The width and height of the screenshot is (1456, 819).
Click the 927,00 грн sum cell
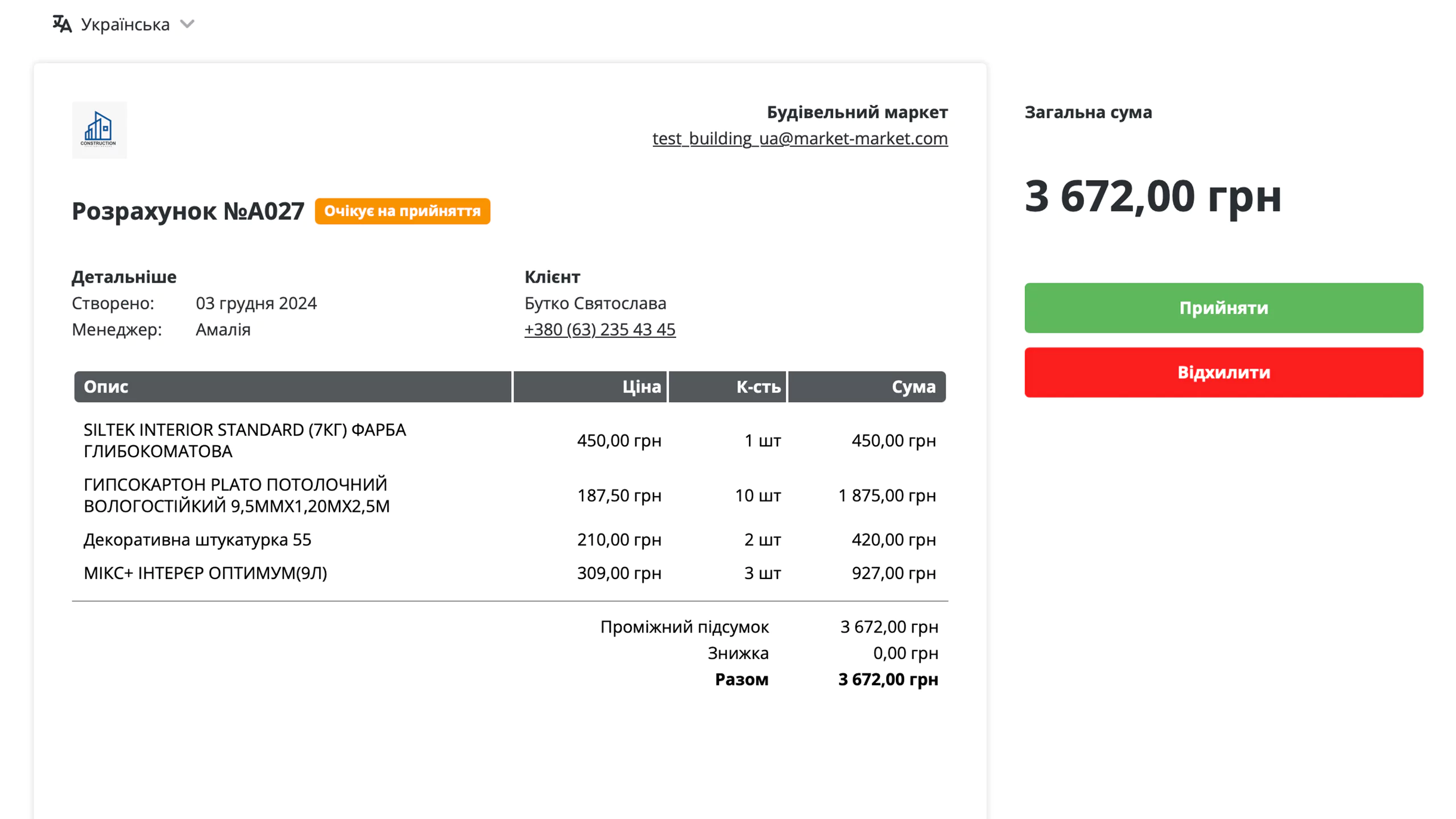click(x=894, y=573)
